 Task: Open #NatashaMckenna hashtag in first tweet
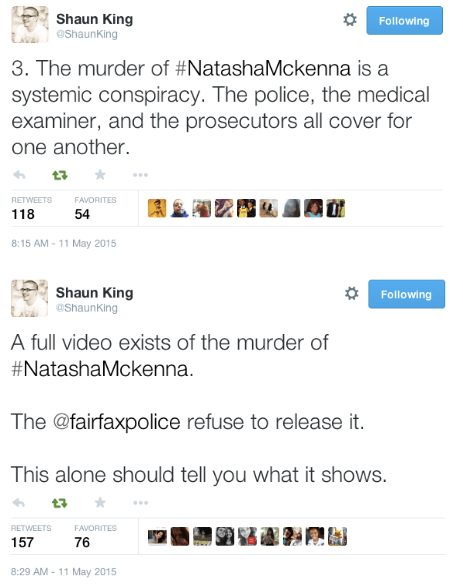(x=263, y=69)
